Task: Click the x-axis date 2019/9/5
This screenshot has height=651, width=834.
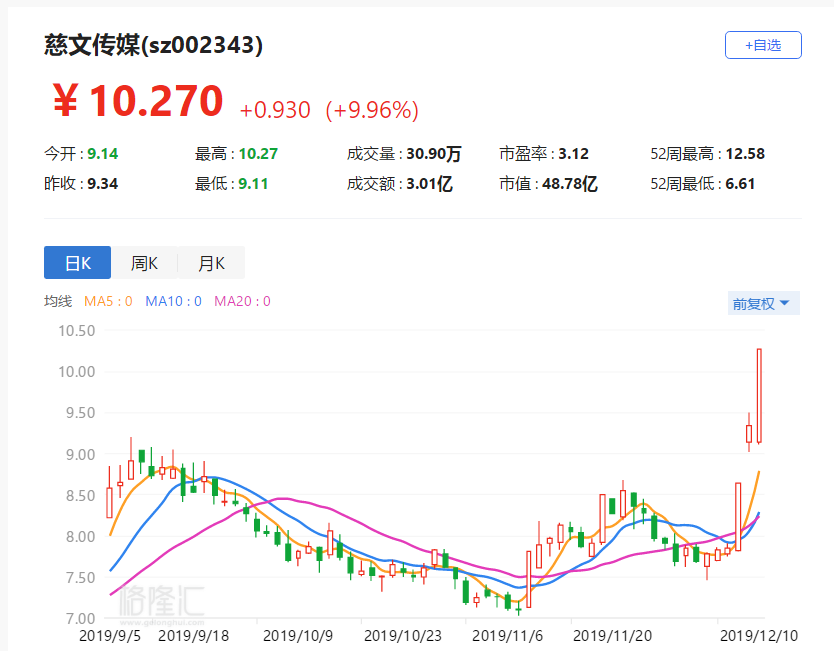Action: coord(110,636)
